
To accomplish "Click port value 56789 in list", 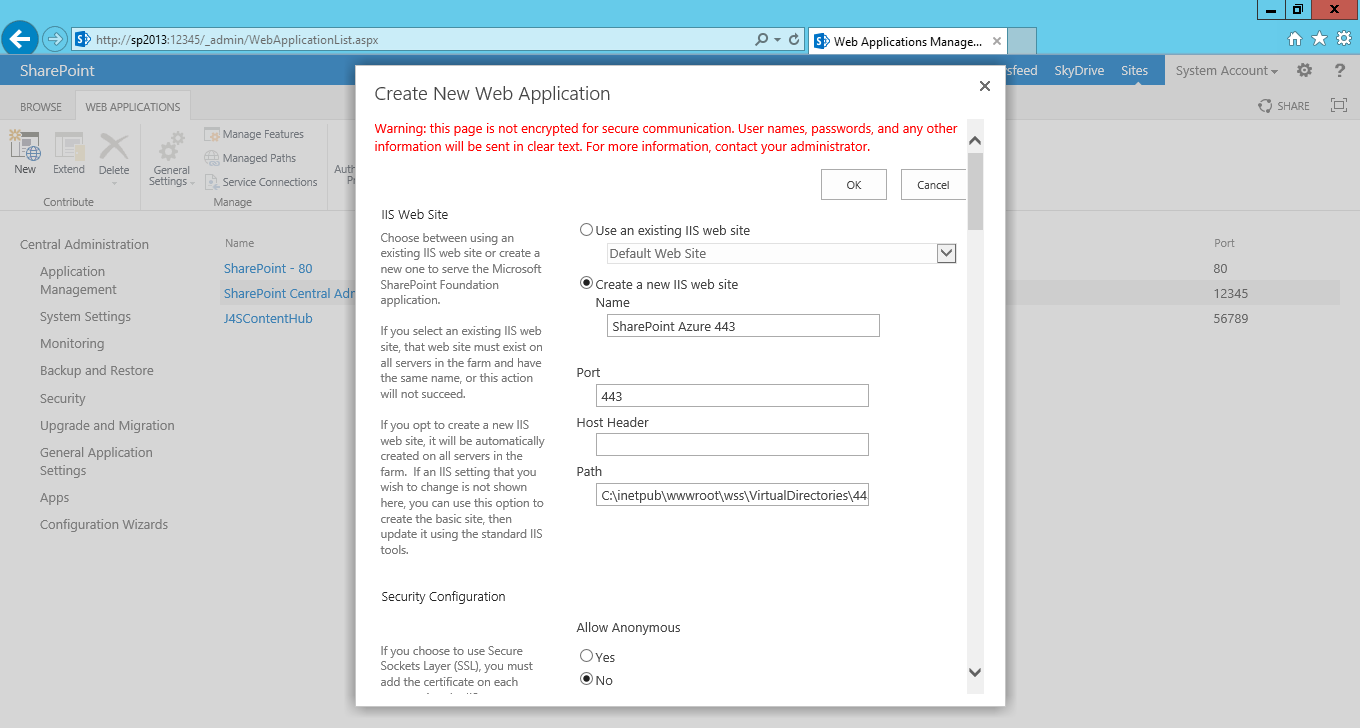I will click(1230, 319).
